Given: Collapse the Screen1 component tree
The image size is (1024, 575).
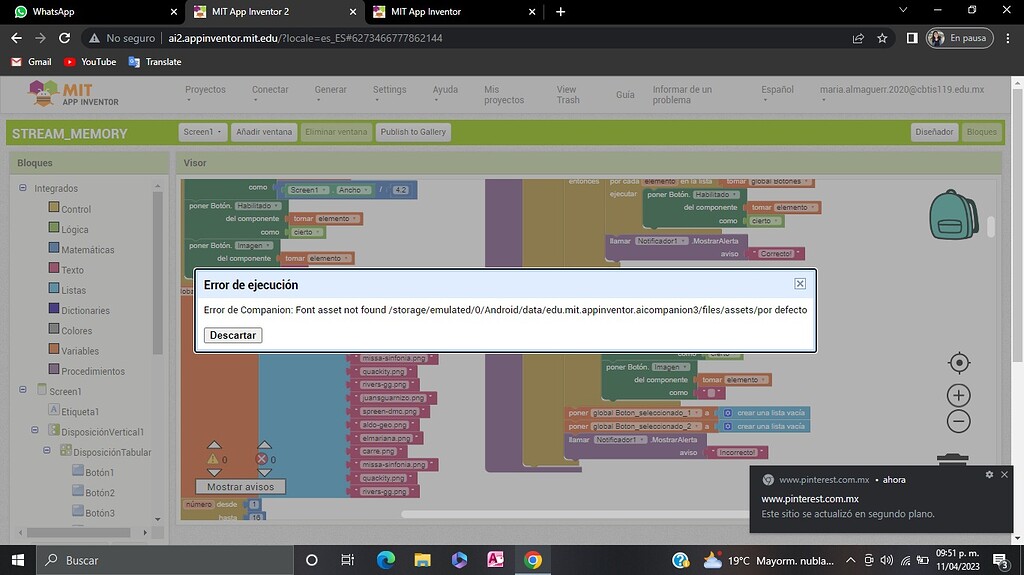Looking at the screenshot, I should tap(24, 391).
